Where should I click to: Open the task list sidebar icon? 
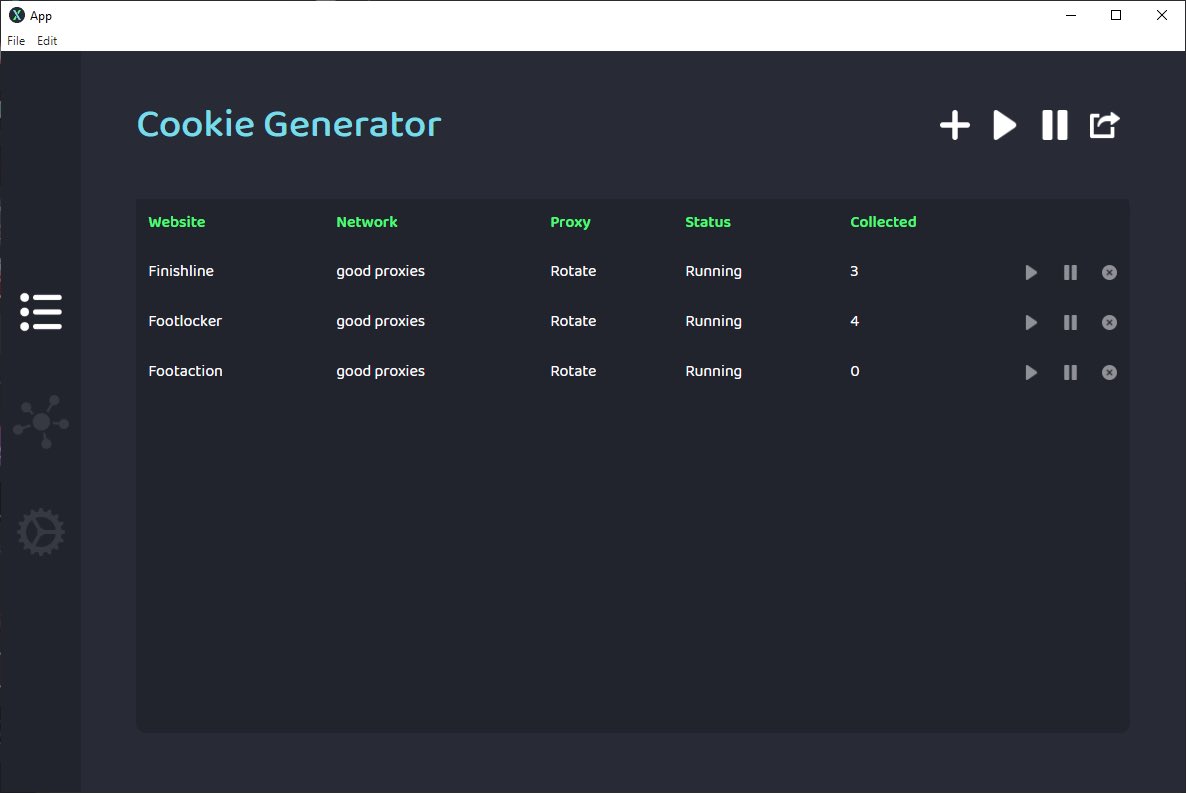pyautogui.click(x=41, y=312)
